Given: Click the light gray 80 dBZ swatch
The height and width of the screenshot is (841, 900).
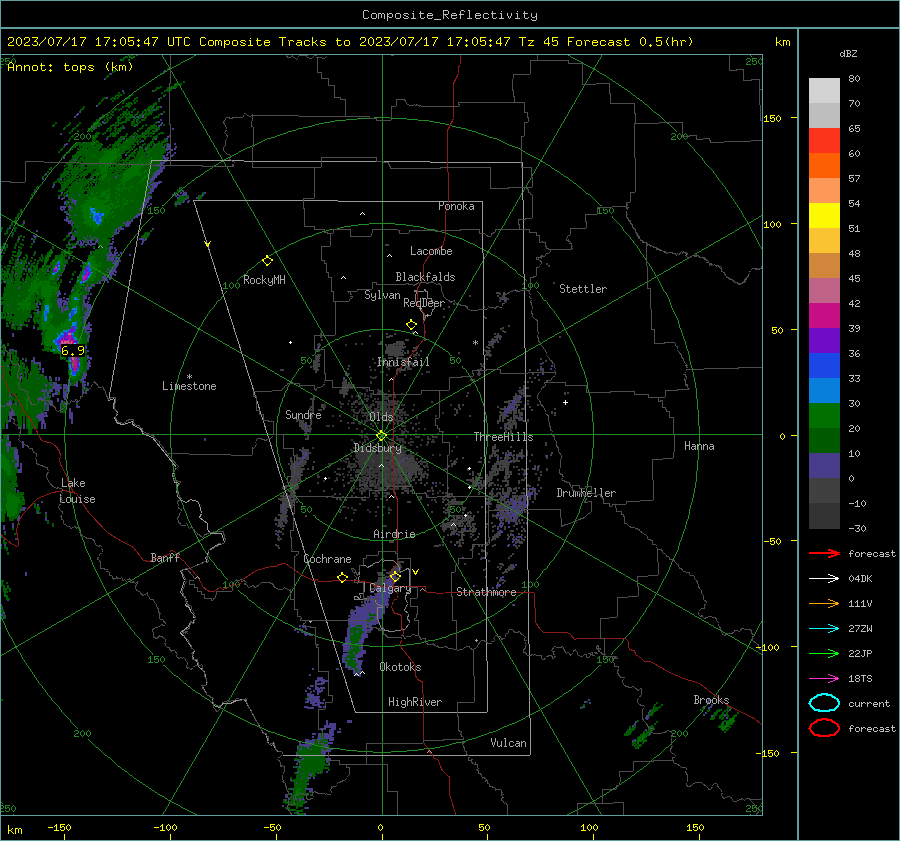Looking at the screenshot, I should [824, 91].
